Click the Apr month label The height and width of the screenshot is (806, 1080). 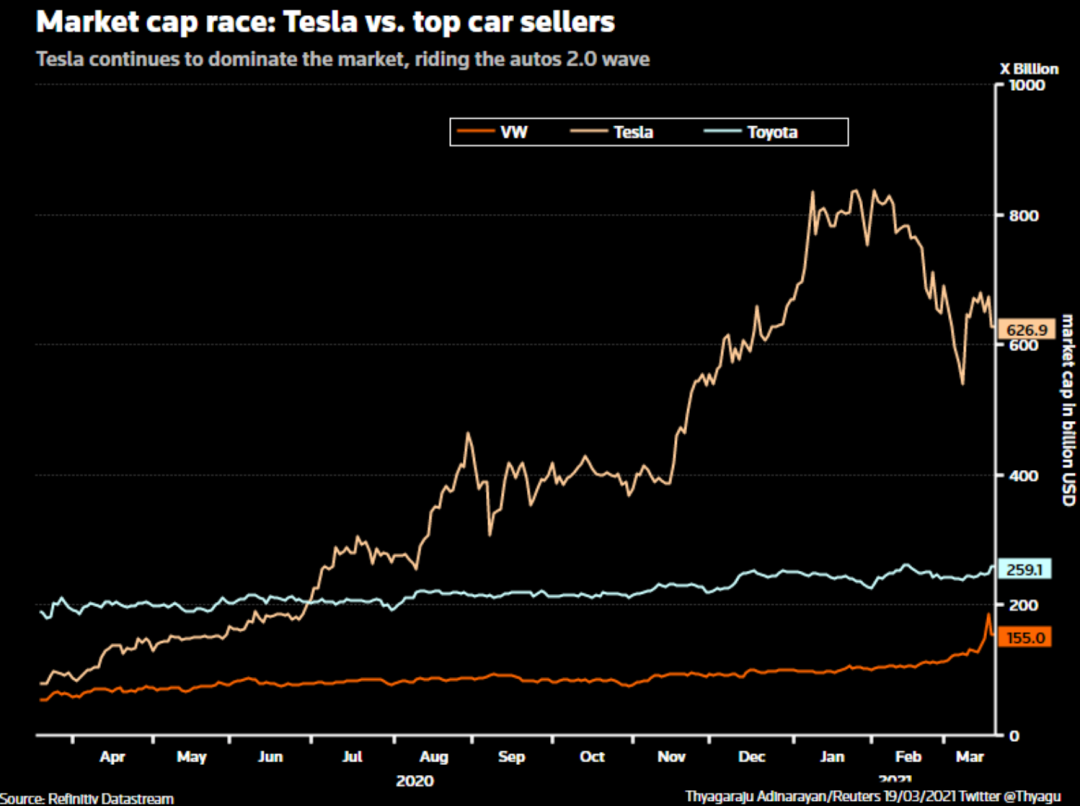(x=112, y=756)
